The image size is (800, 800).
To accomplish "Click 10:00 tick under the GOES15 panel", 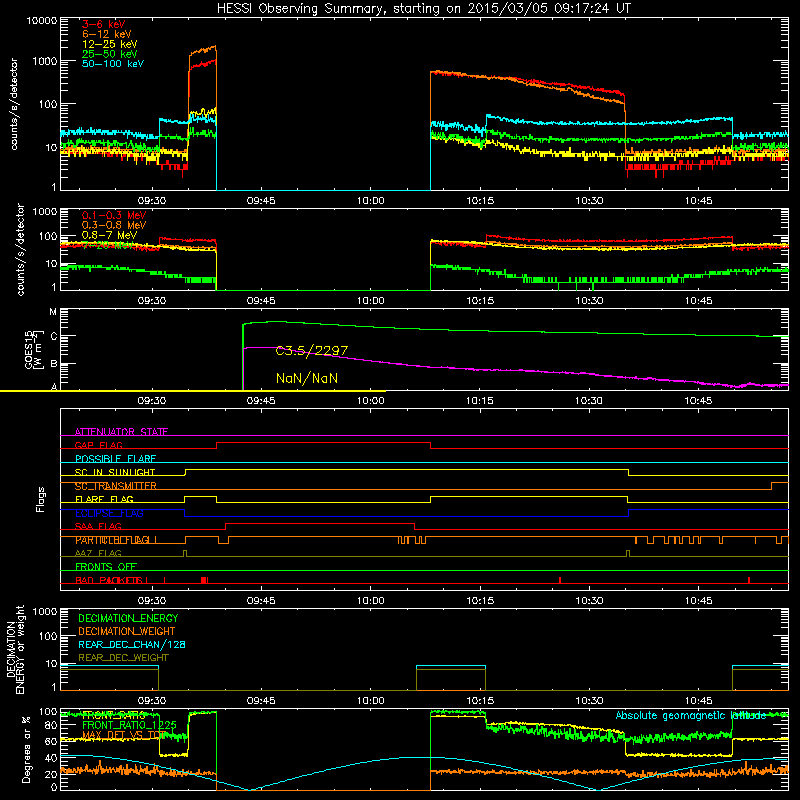I will click(370, 401).
